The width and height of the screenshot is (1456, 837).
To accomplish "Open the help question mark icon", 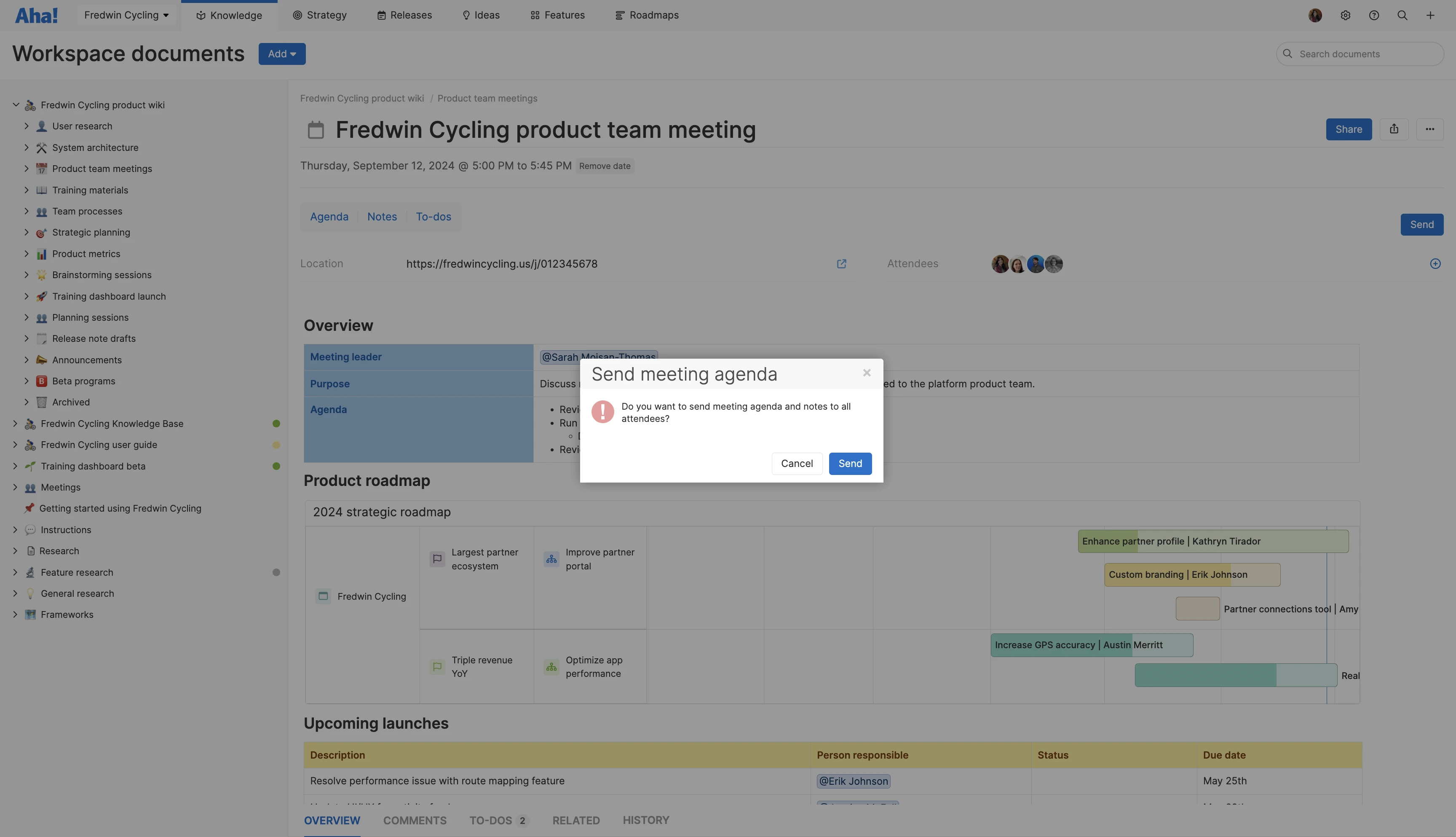I will 1374,16.
